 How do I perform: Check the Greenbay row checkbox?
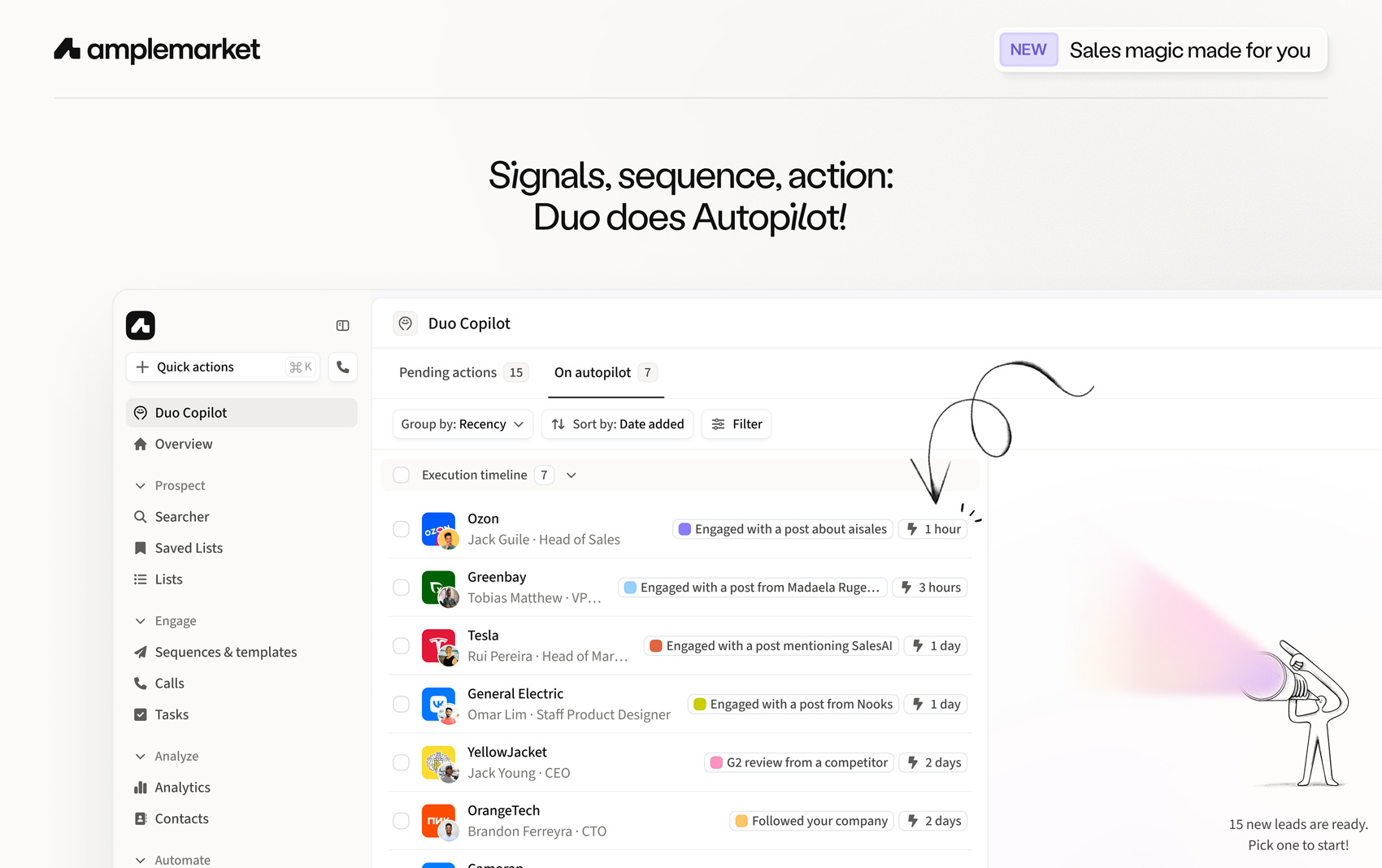point(402,588)
